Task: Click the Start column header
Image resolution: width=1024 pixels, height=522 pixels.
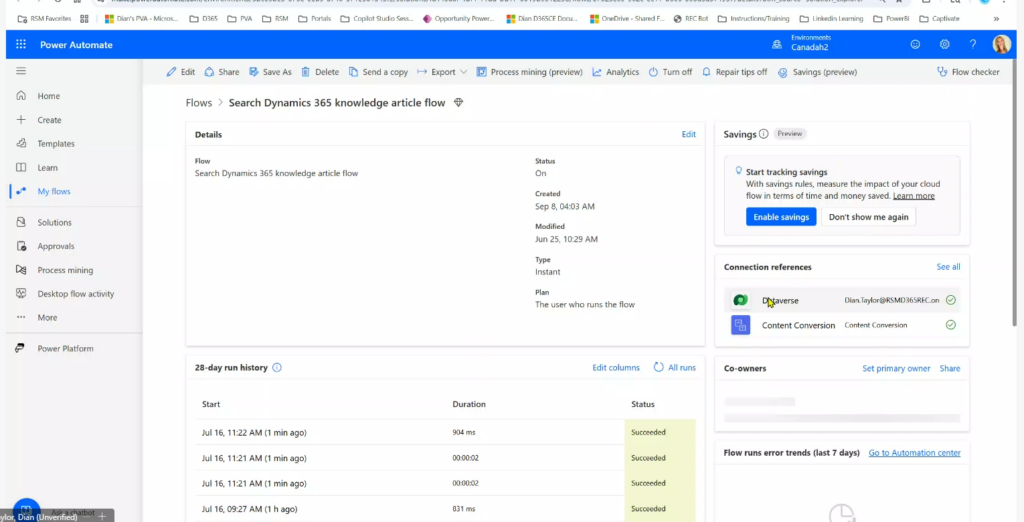Action: coord(211,404)
